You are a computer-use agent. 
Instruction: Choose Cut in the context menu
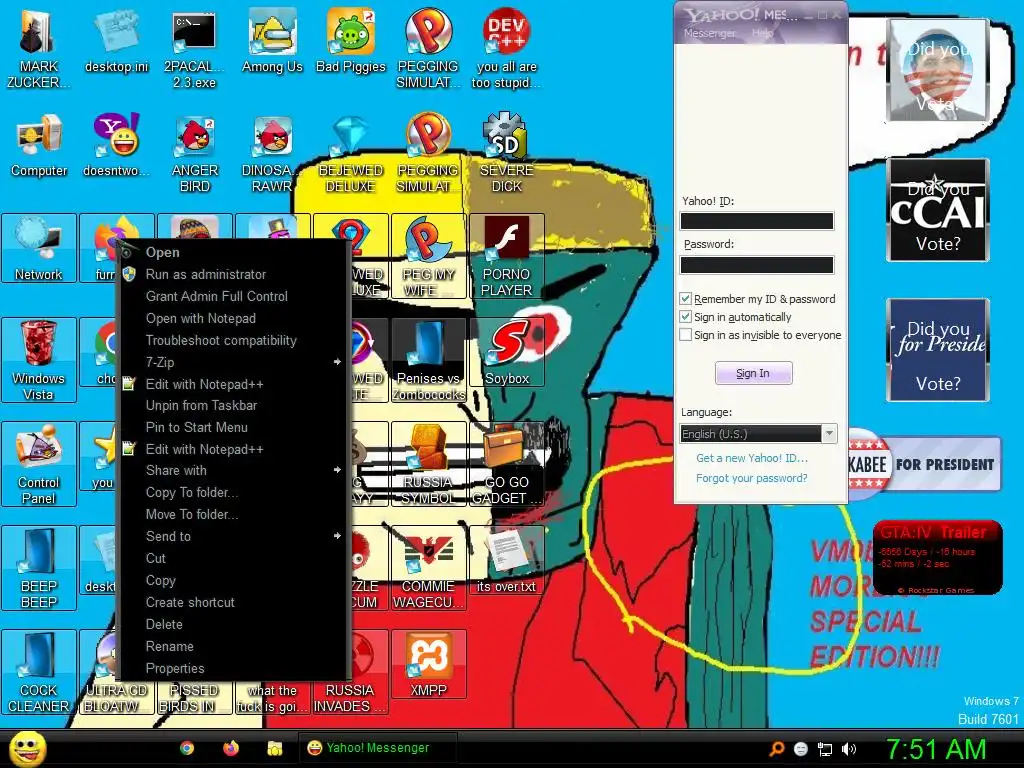pos(234,558)
